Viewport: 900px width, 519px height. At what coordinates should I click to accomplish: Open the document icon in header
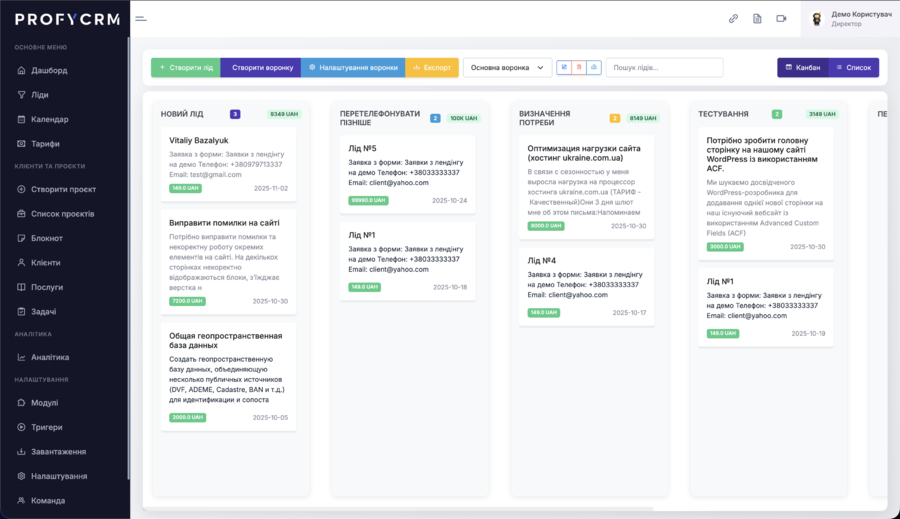click(757, 18)
